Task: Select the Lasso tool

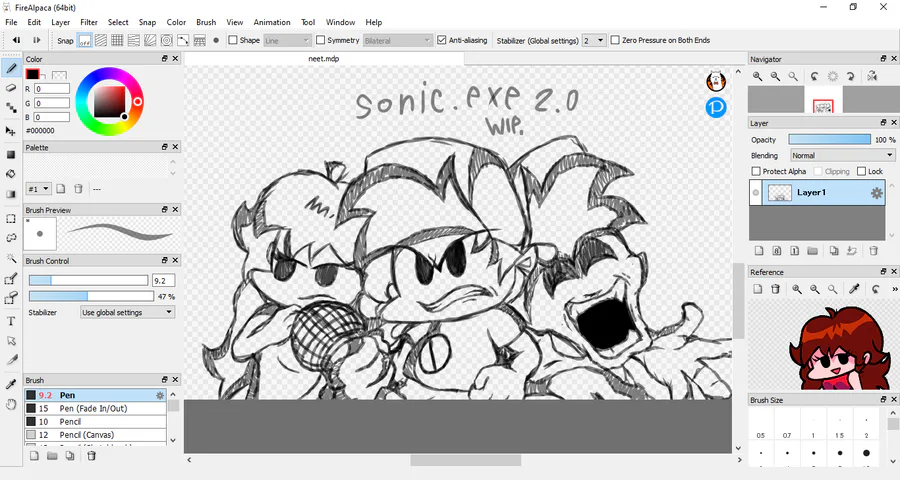Action: tap(11, 238)
